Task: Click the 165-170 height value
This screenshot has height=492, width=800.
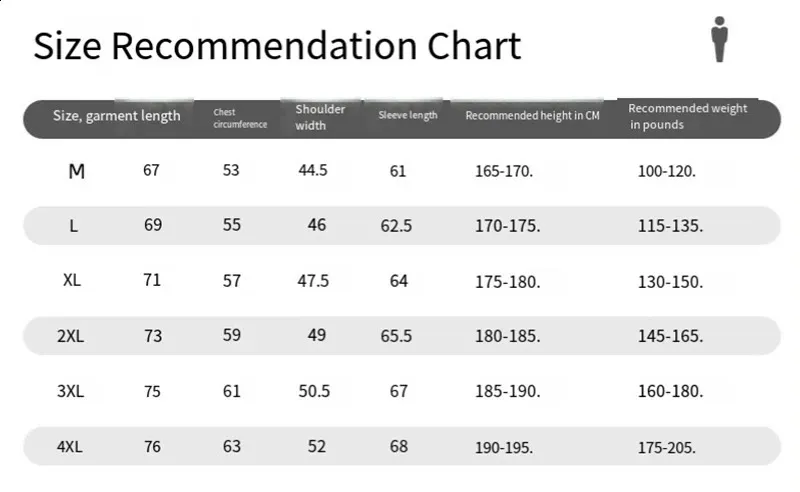Action: click(504, 171)
